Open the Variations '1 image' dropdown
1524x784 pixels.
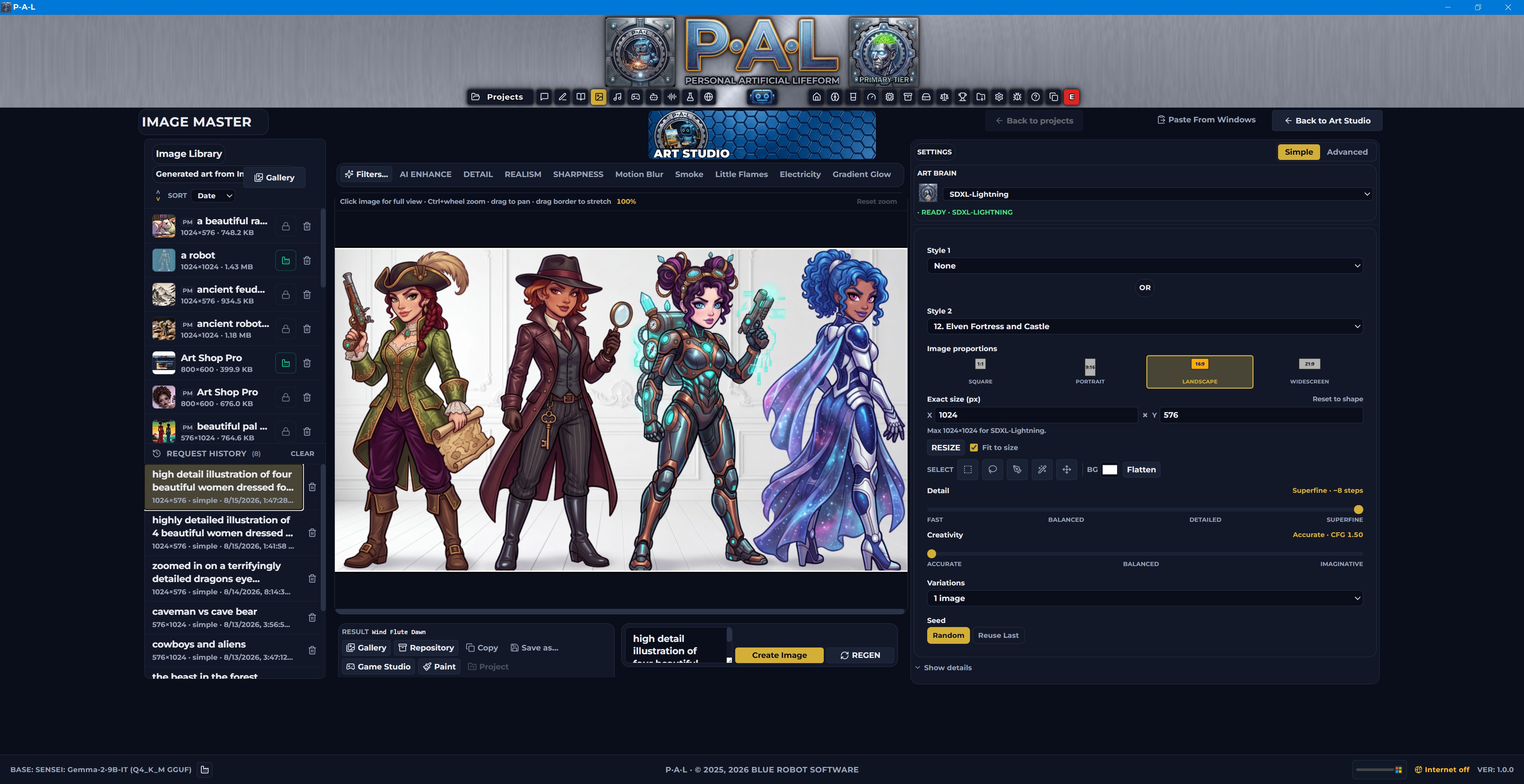(1145, 598)
